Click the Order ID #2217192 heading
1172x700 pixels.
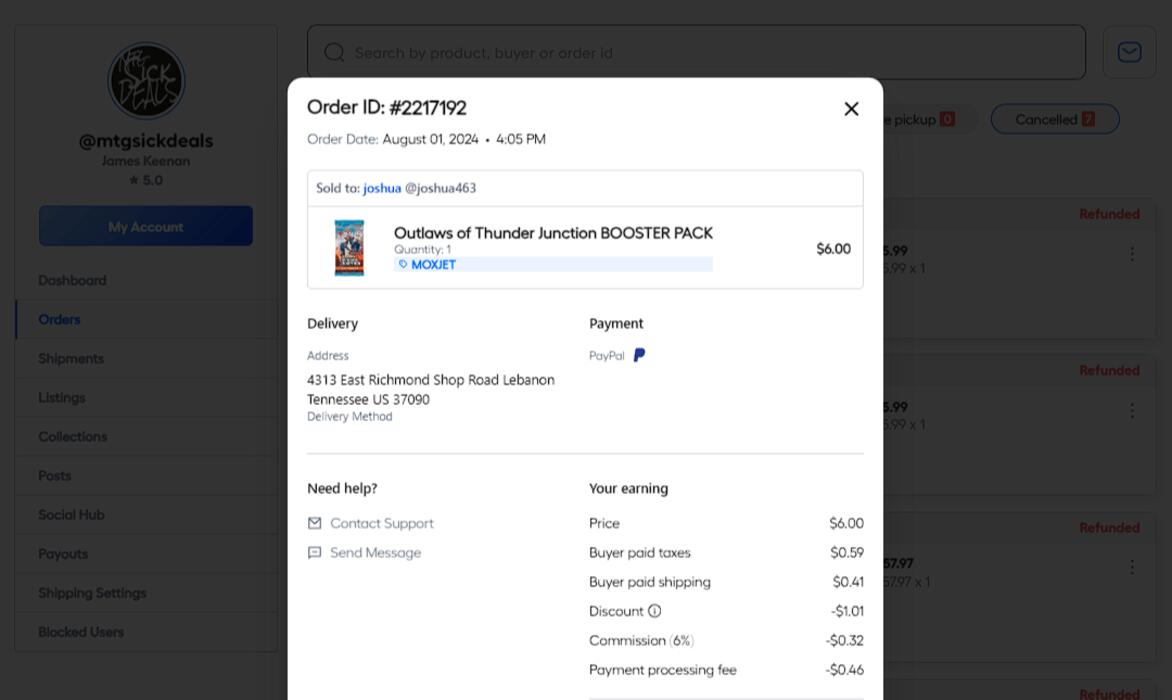[386, 108]
